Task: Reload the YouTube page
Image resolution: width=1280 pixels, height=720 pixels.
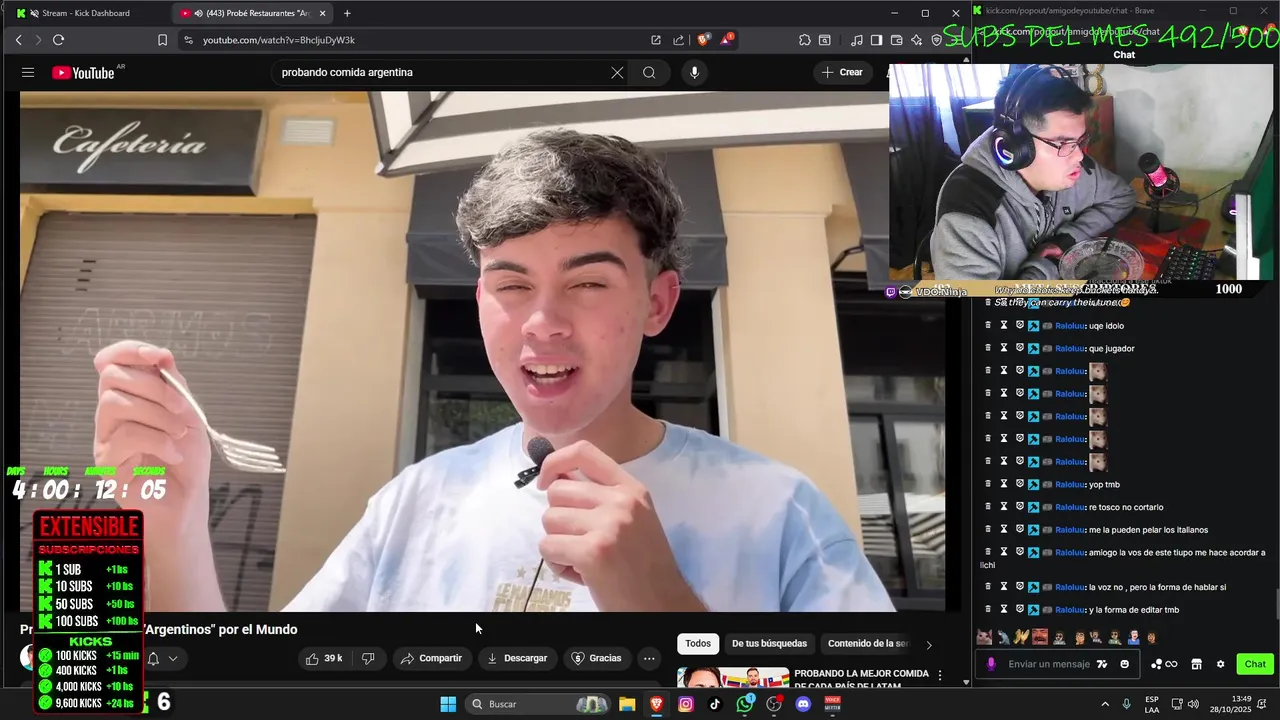Action: pos(58,40)
